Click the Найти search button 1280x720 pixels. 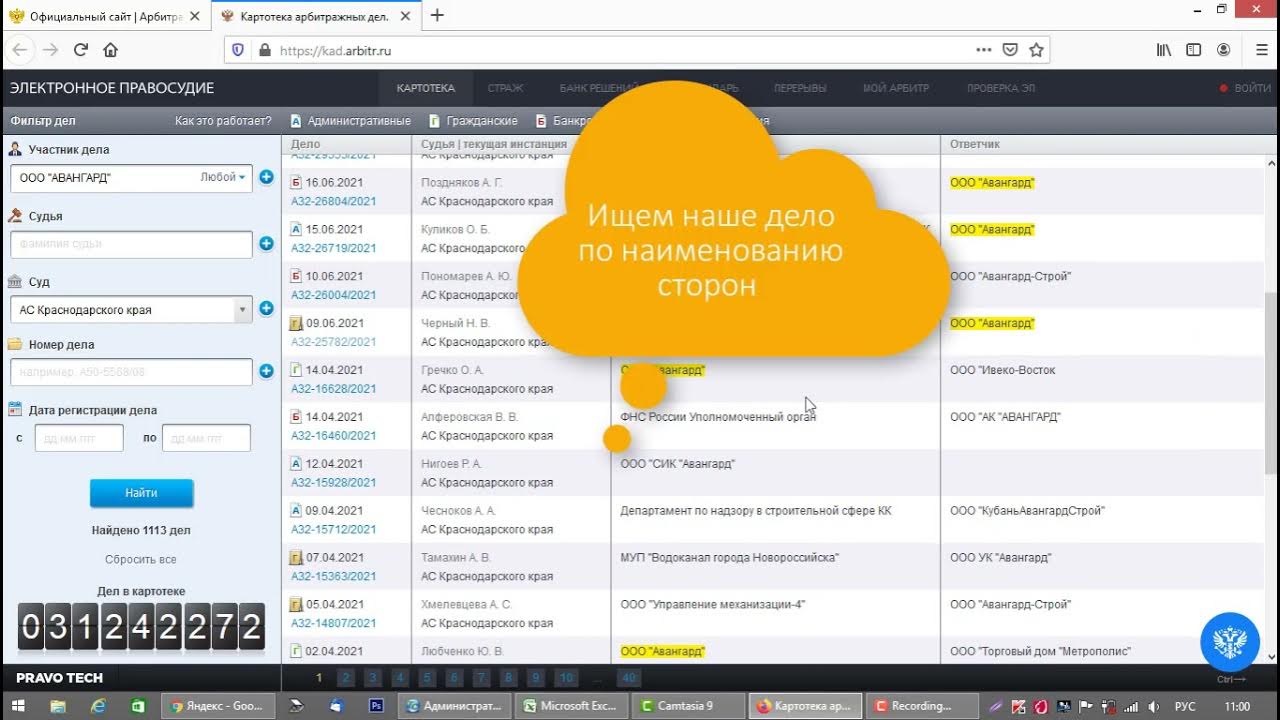pos(141,493)
